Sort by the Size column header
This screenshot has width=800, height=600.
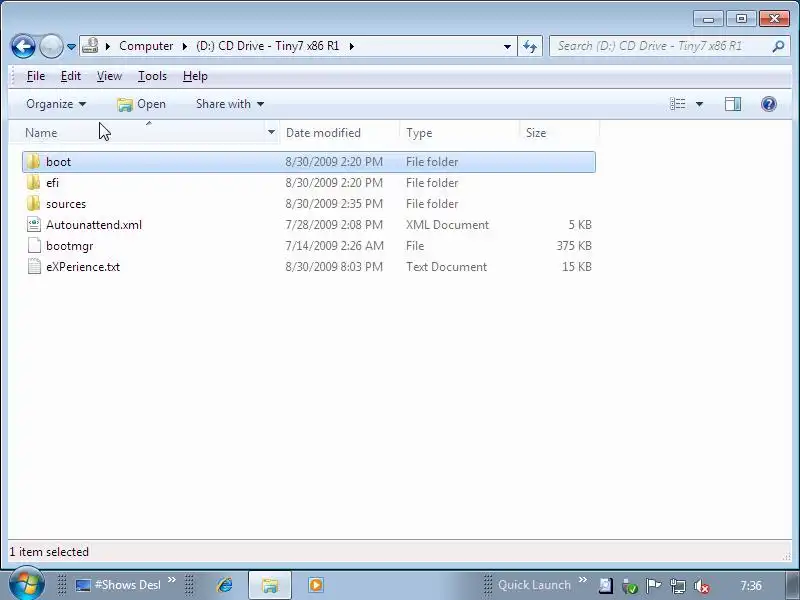[x=536, y=133]
